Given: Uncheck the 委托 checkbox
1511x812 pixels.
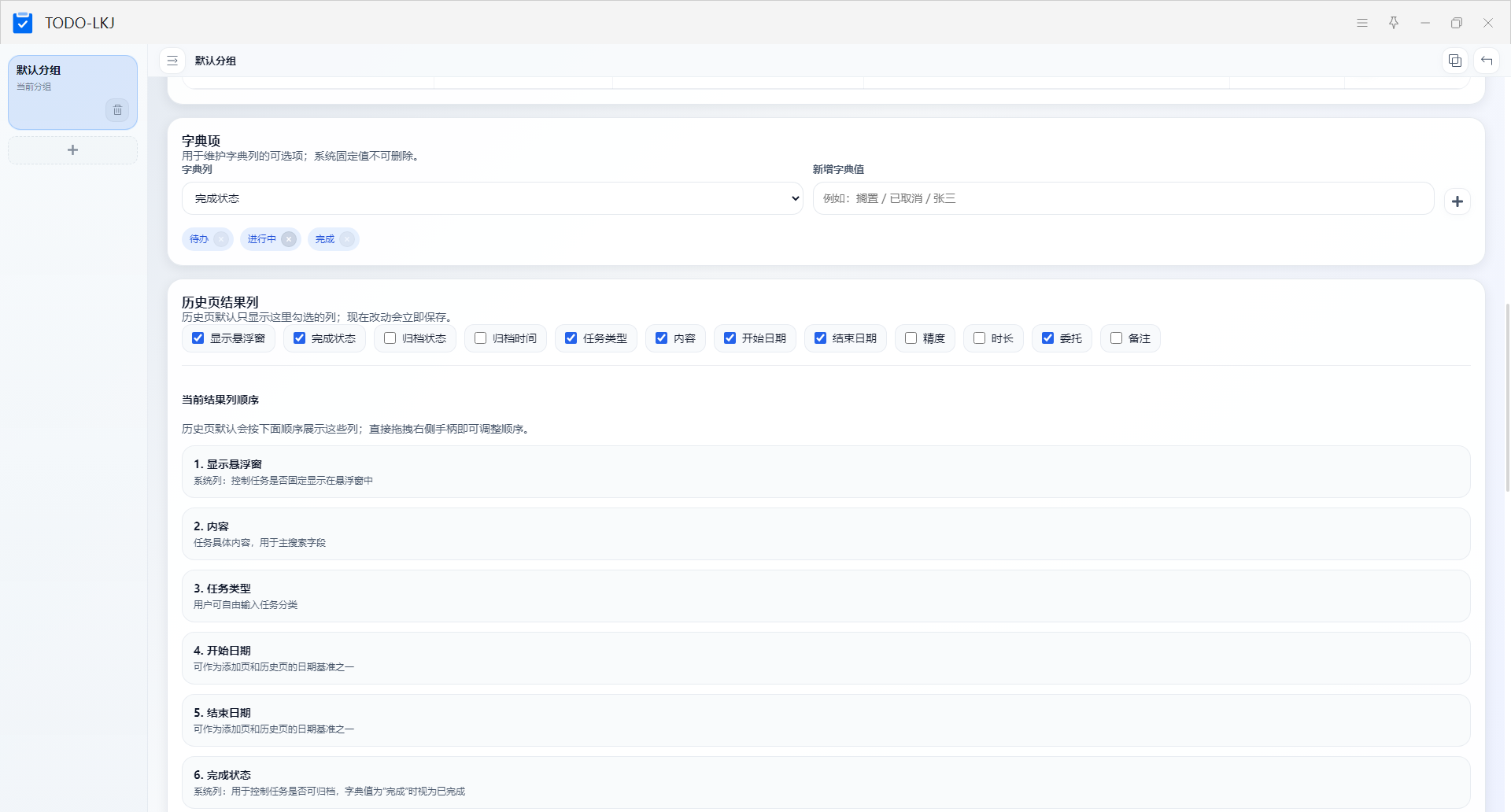Looking at the screenshot, I should (x=1048, y=338).
